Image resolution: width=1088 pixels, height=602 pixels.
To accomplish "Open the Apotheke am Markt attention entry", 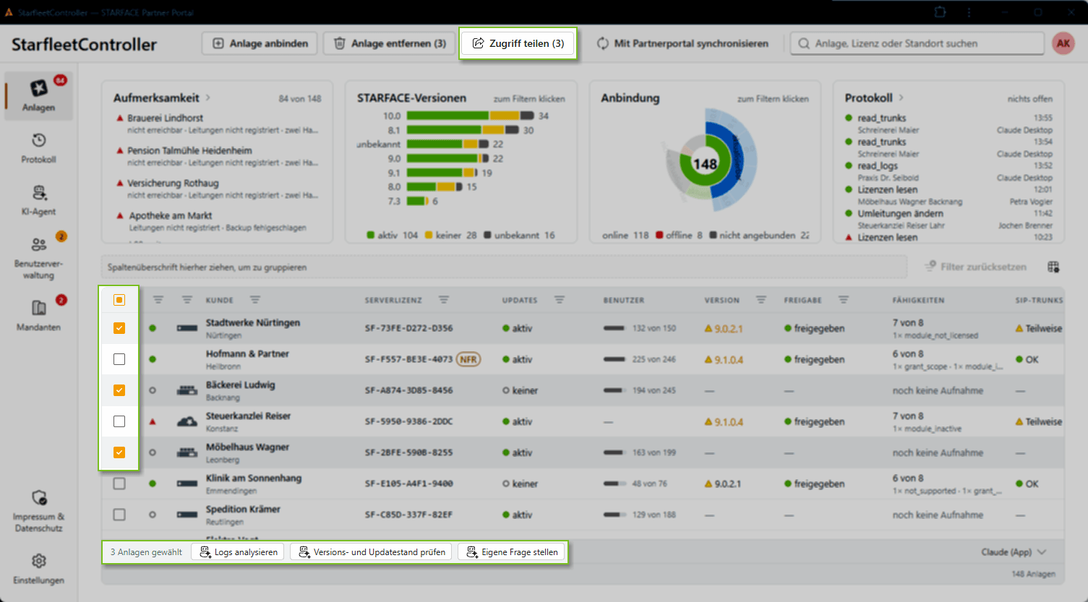I will click(x=217, y=221).
